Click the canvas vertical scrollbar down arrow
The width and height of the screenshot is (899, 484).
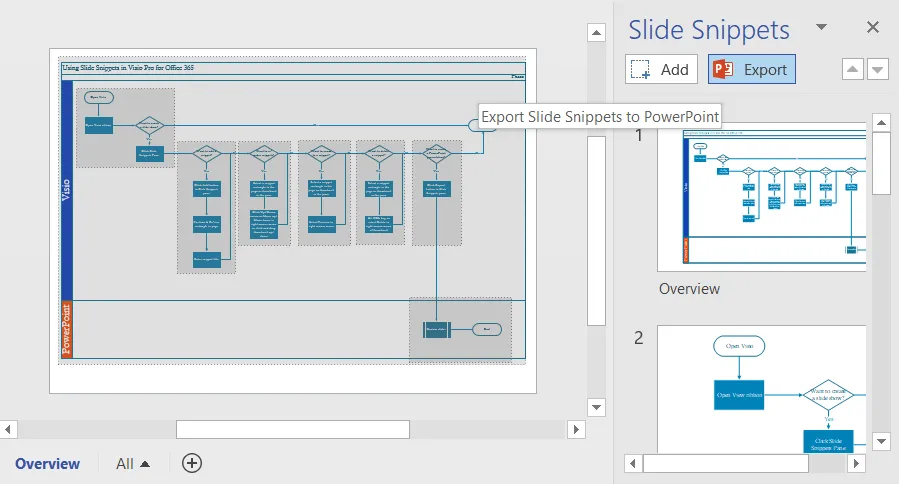click(596, 407)
